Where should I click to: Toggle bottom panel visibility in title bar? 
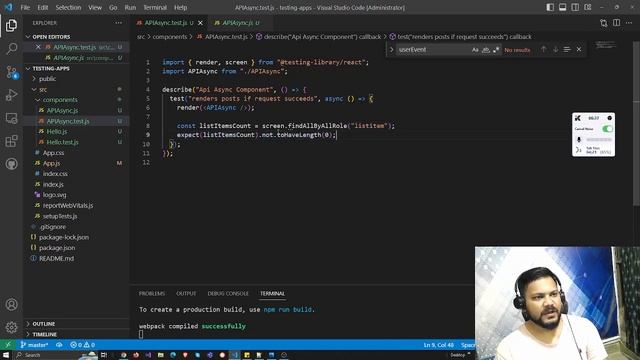[562, 7]
